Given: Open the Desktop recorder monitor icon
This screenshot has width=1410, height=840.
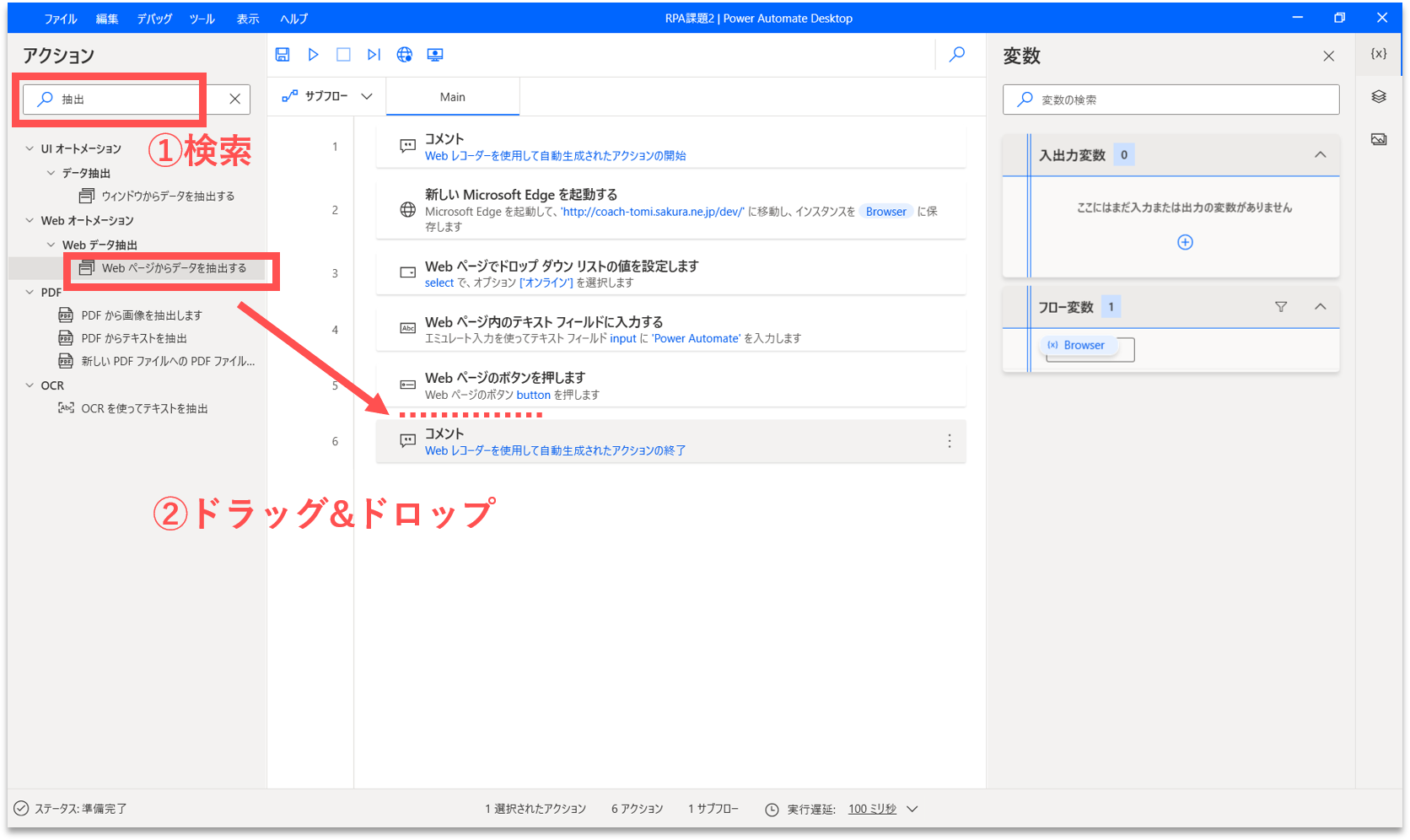Looking at the screenshot, I should coord(435,55).
